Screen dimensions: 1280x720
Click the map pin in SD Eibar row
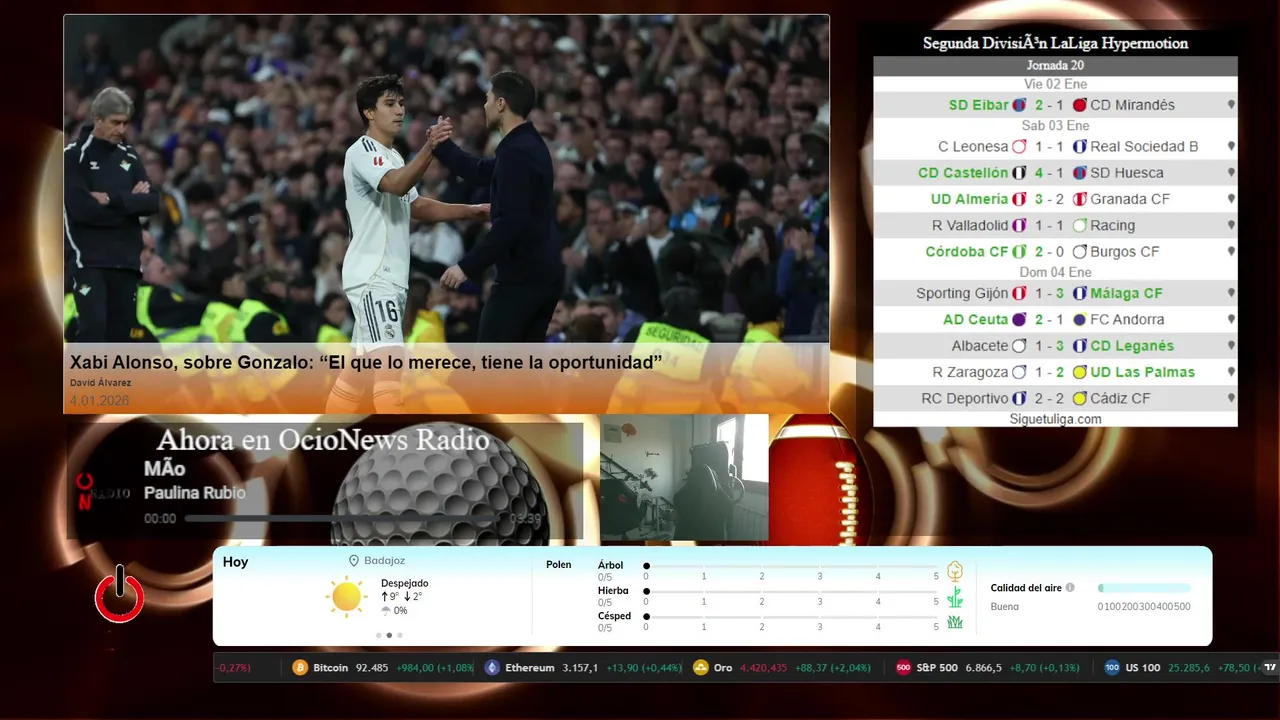pyautogui.click(x=1231, y=104)
